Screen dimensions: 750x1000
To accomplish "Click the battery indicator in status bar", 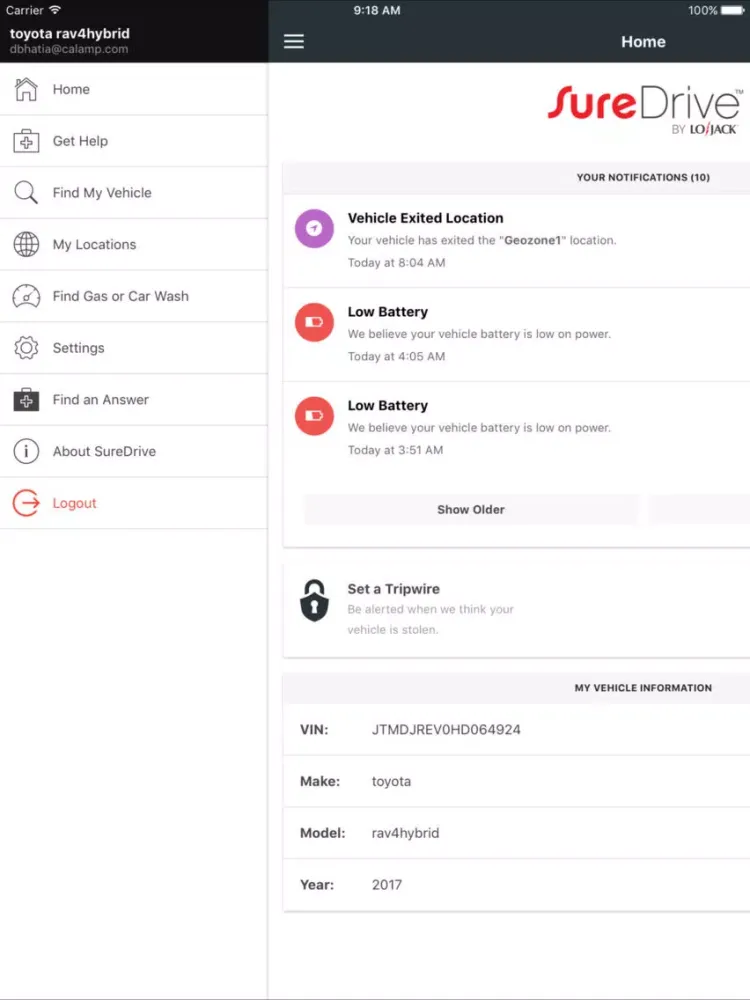I will [x=733, y=10].
